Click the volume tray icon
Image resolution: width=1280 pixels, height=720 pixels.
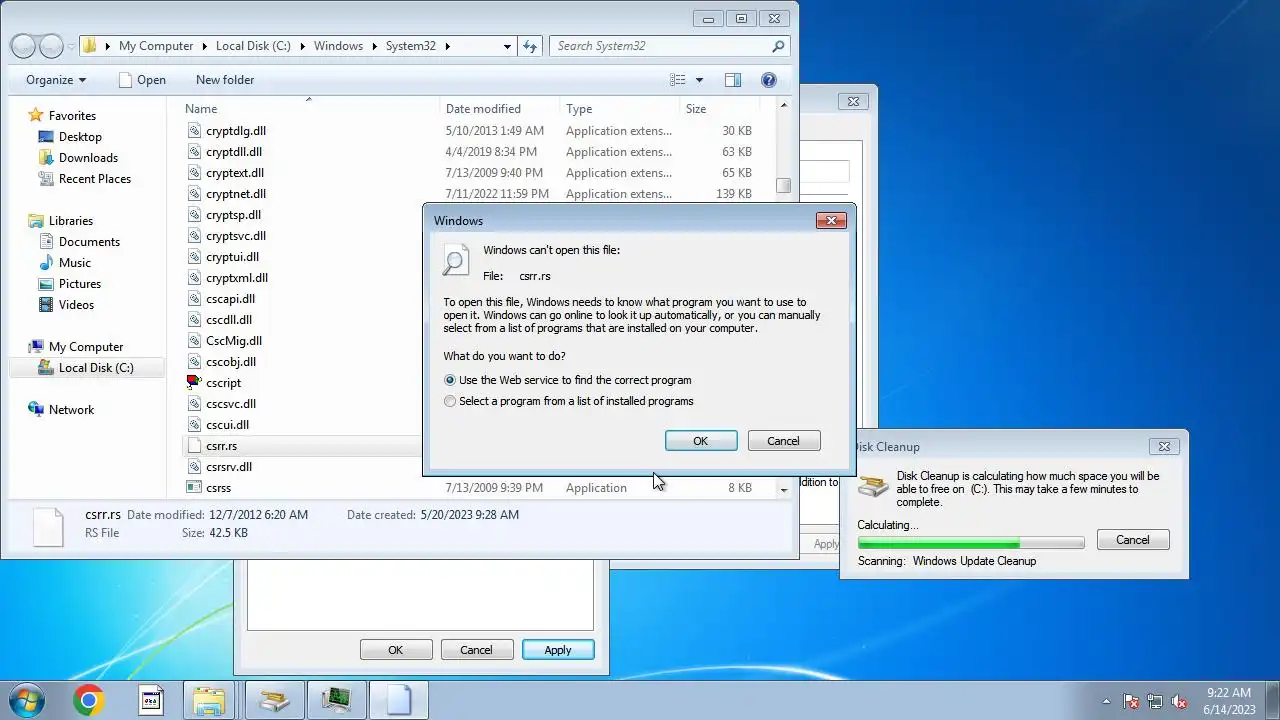1180,702
